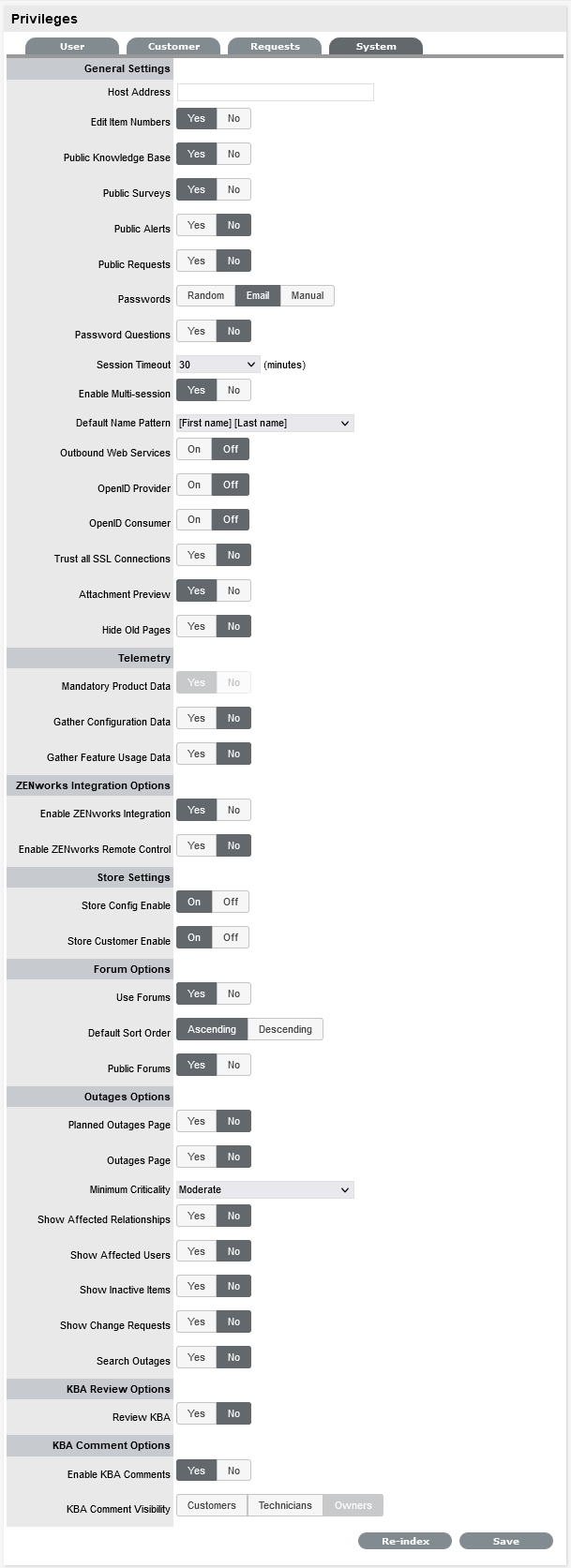
Task: Turn OpenID Provider On
Action: pos(194,485)
